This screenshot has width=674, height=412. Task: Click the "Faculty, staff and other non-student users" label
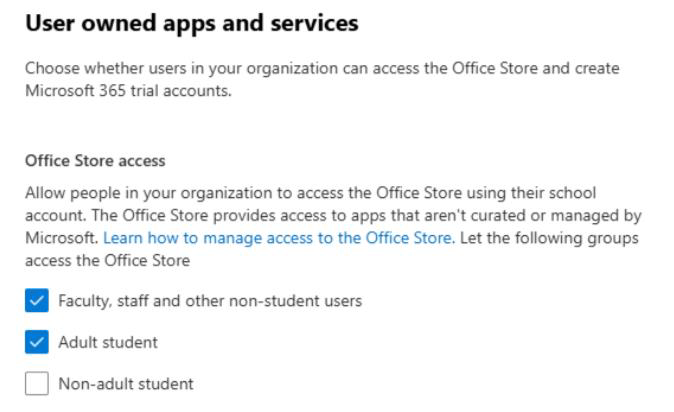click(x=210, y=301)
